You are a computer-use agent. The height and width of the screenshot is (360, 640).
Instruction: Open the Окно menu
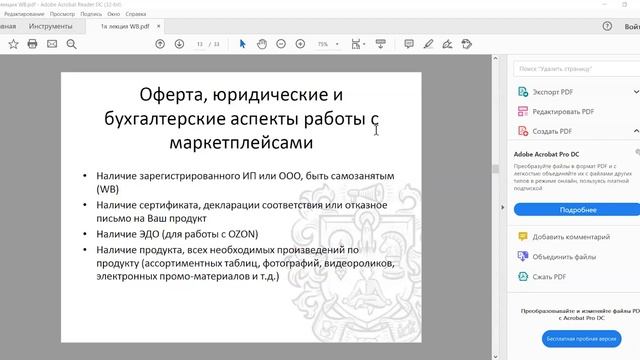click(113, 14)
